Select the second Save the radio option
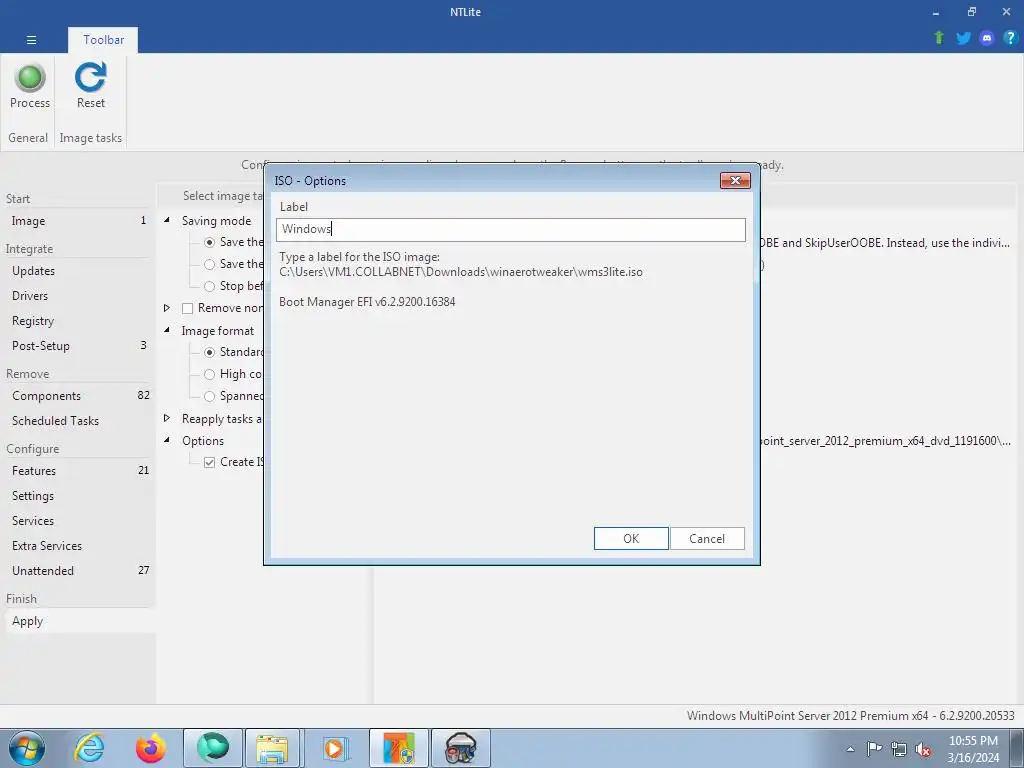 (x=209, y=264)
